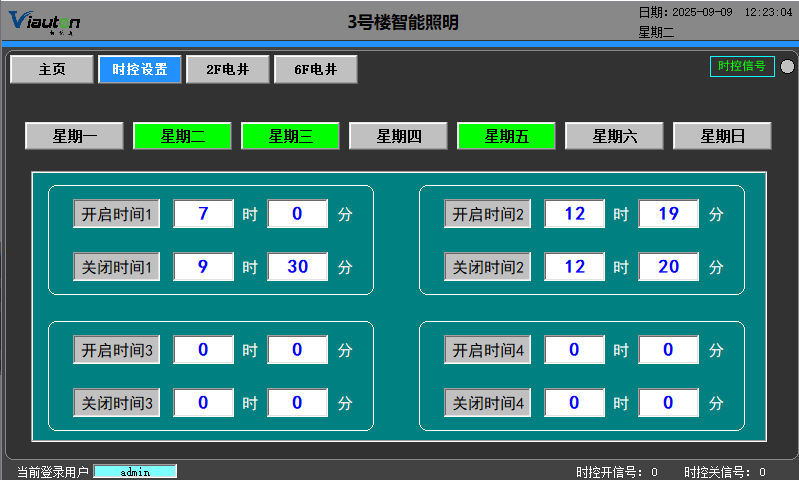Toggle 星期一 weekday on

pyautogui.click(x=75, y=136)
